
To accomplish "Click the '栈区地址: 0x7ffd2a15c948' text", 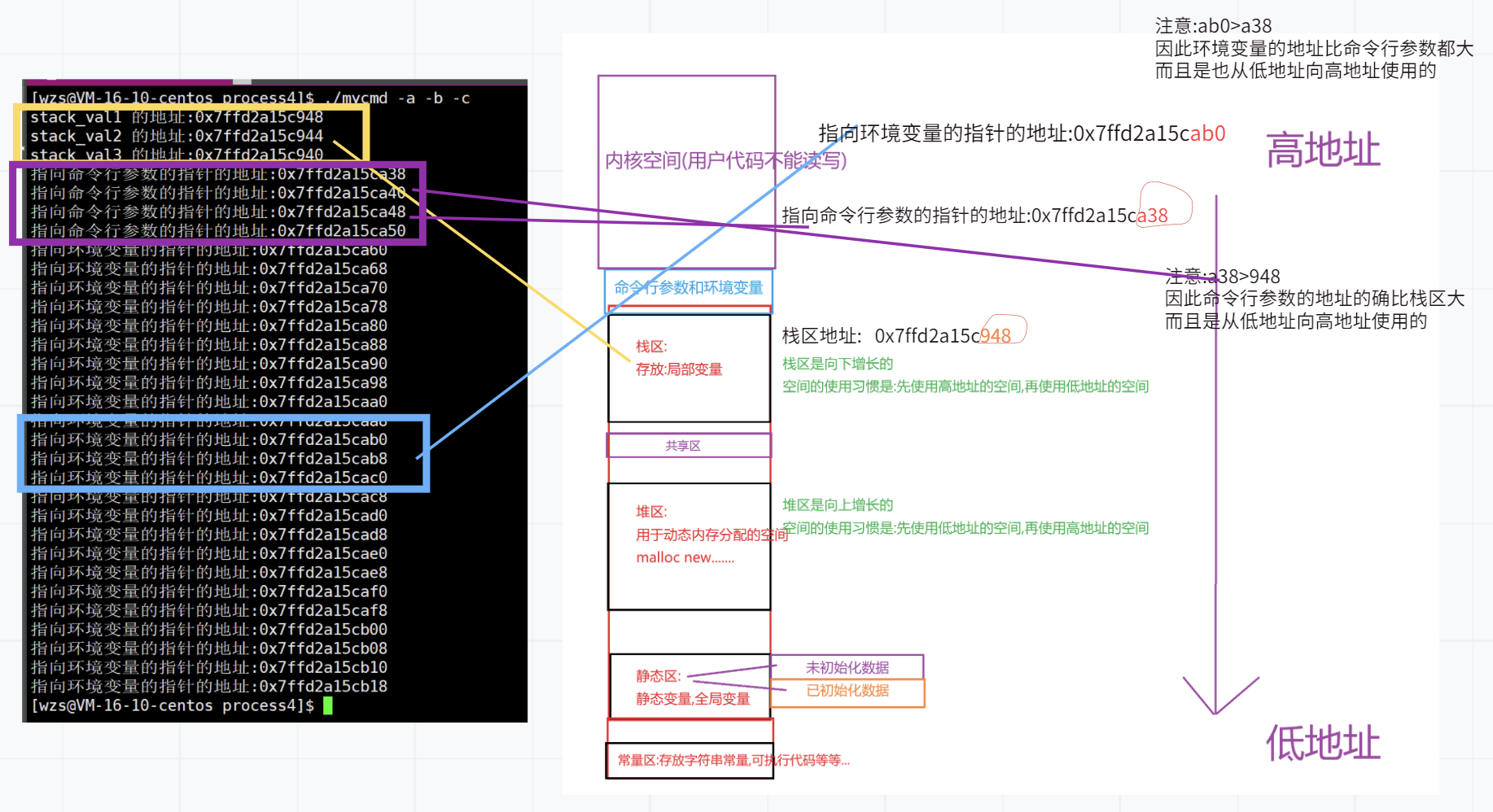I will pyautogui.click(x=896, y=336).
